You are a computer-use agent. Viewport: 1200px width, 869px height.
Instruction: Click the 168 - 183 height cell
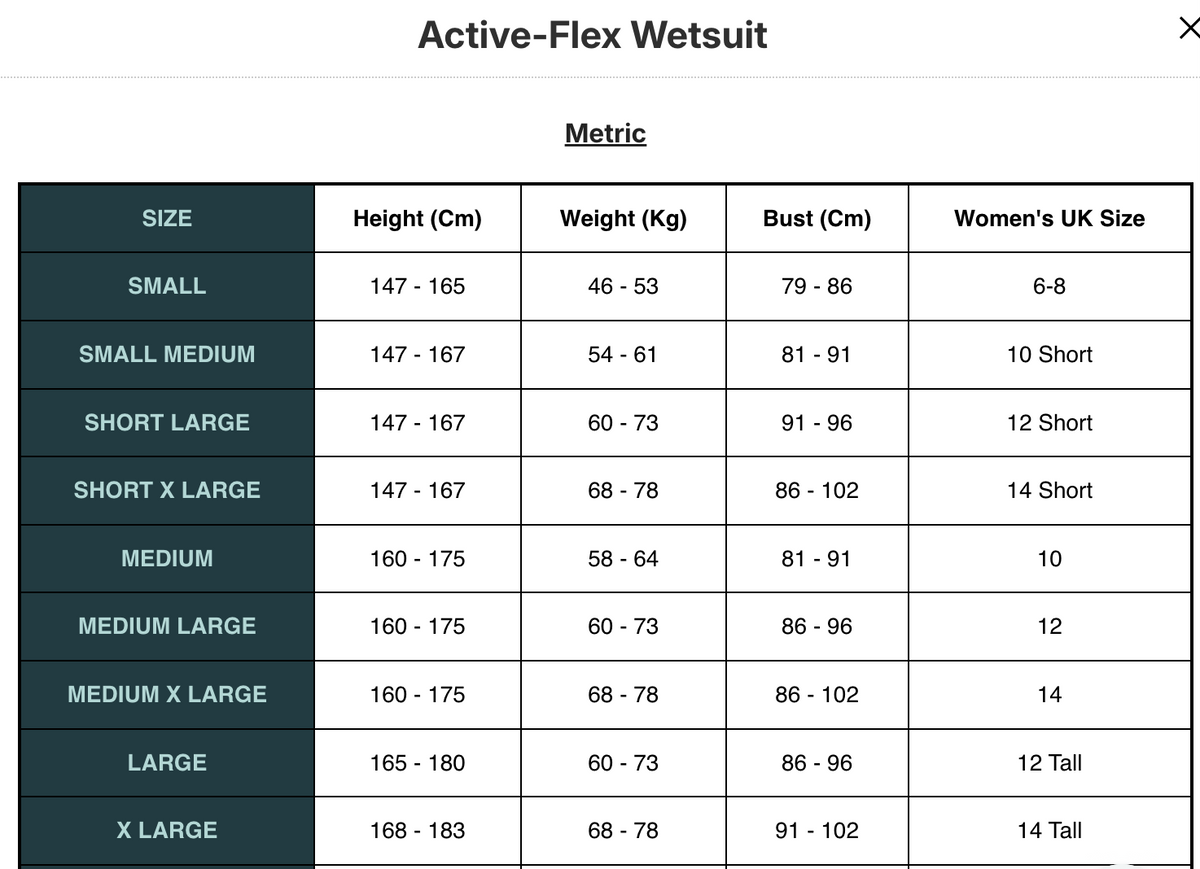pyautogui.click(x=417, y=830)
